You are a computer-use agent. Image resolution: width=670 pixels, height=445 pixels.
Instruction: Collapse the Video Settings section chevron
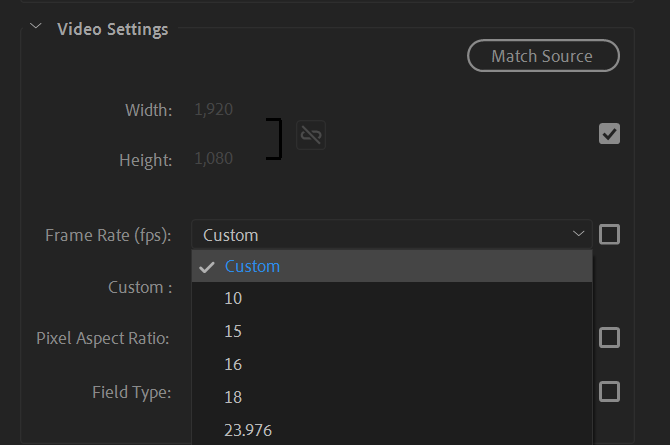coord(36,28)
